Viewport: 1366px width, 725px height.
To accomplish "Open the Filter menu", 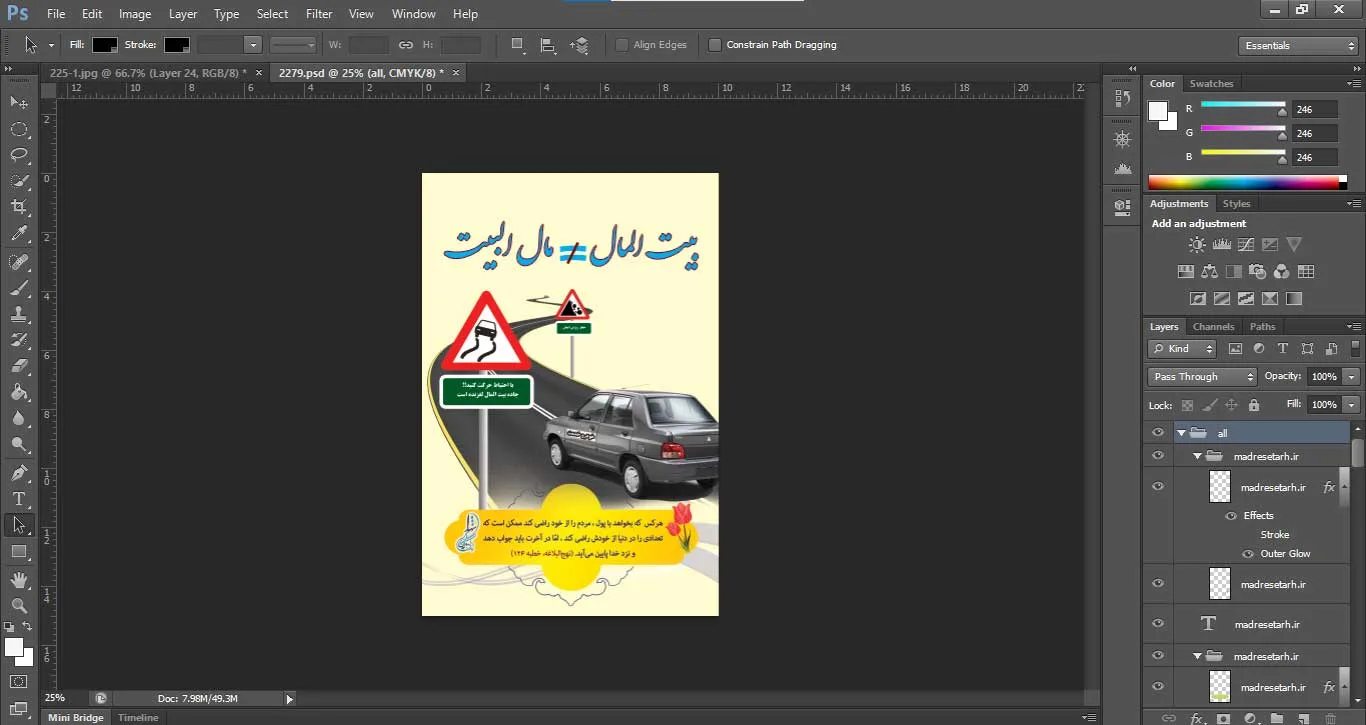I will [x=319, y=14].
